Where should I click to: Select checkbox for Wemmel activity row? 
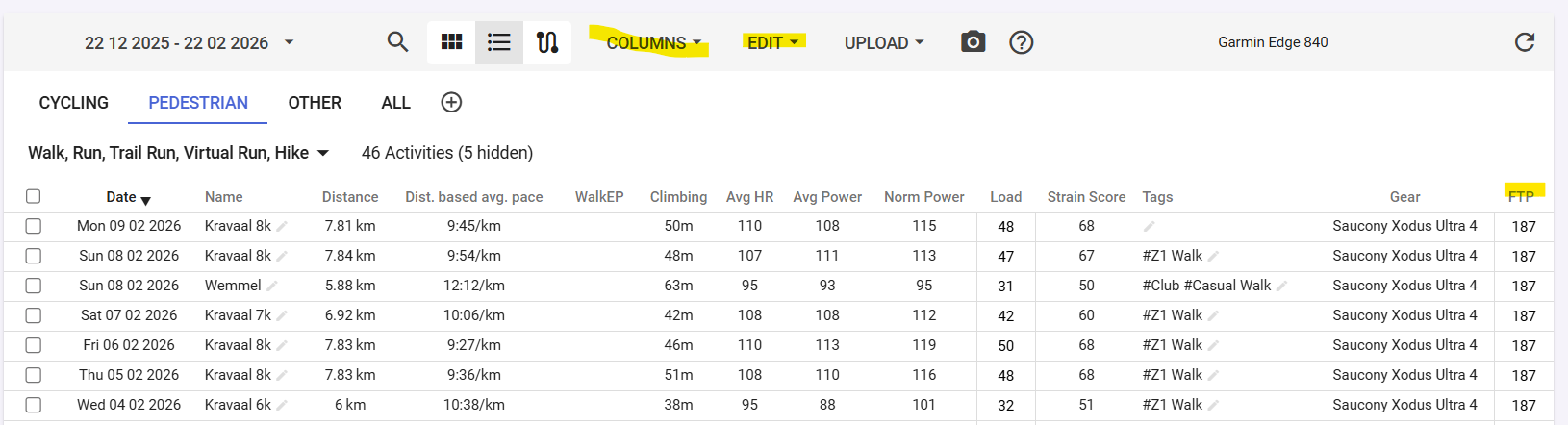click(34, 286)
